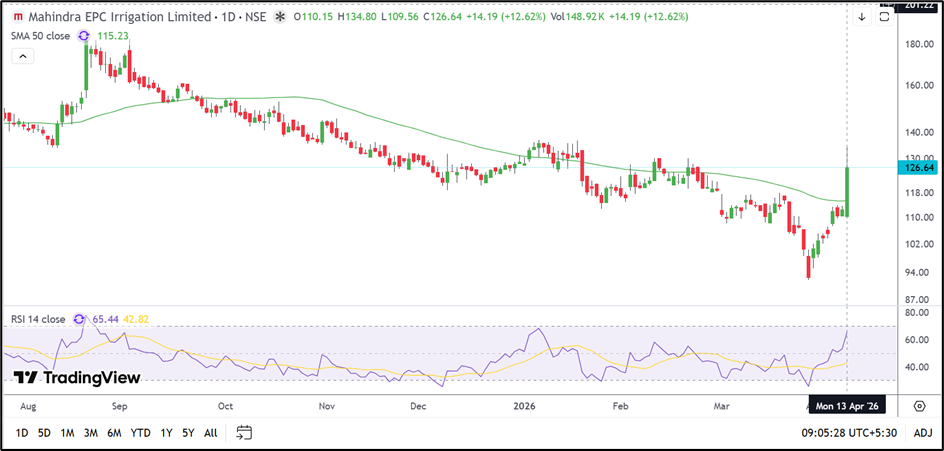Viewport: 944px width, 451px height.
Task: Open the timezone menu showing UTC+5:30
Action: pyautogui.click(x=849, y=433)
